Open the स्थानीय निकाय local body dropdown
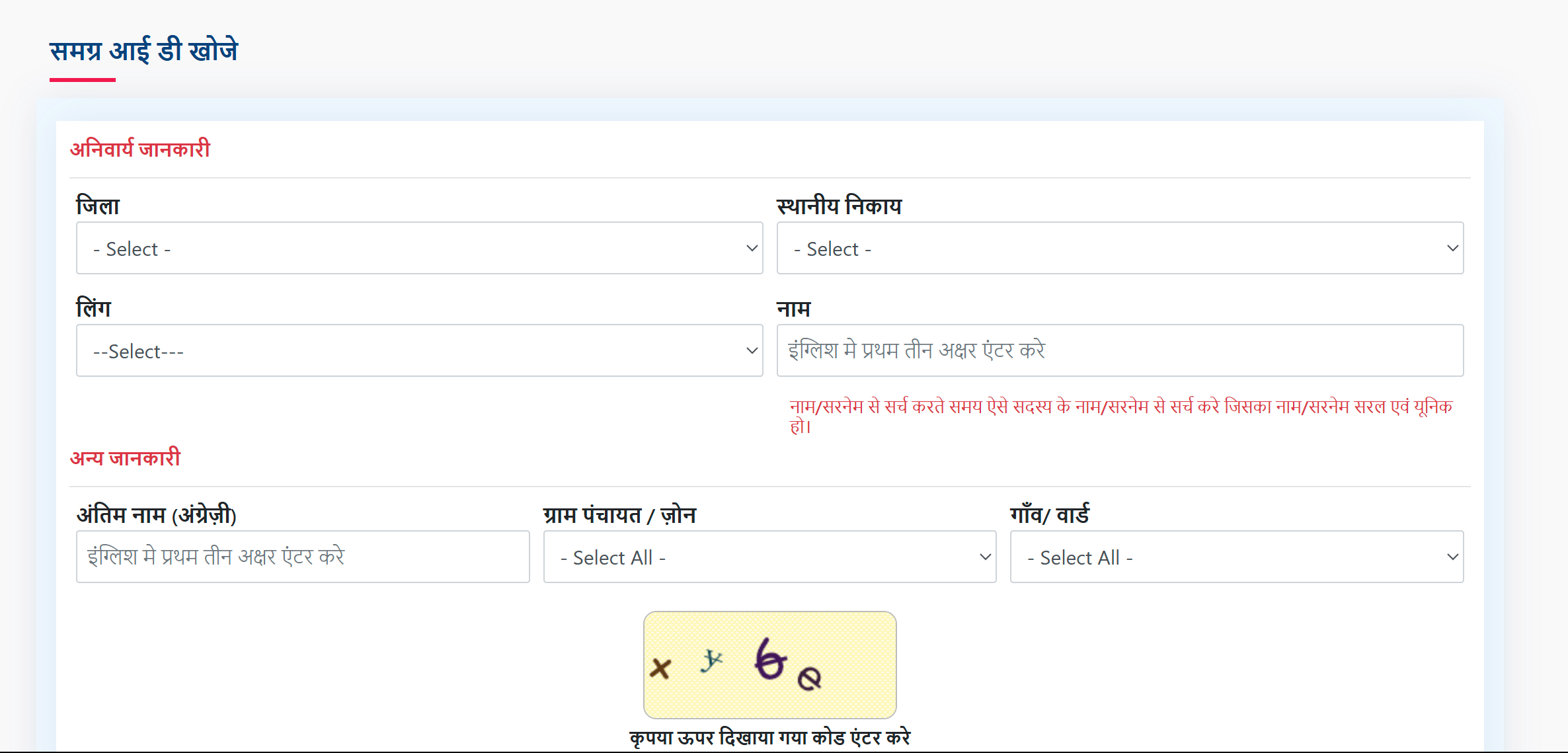The image size is (1568, 753). point(1120,248)
